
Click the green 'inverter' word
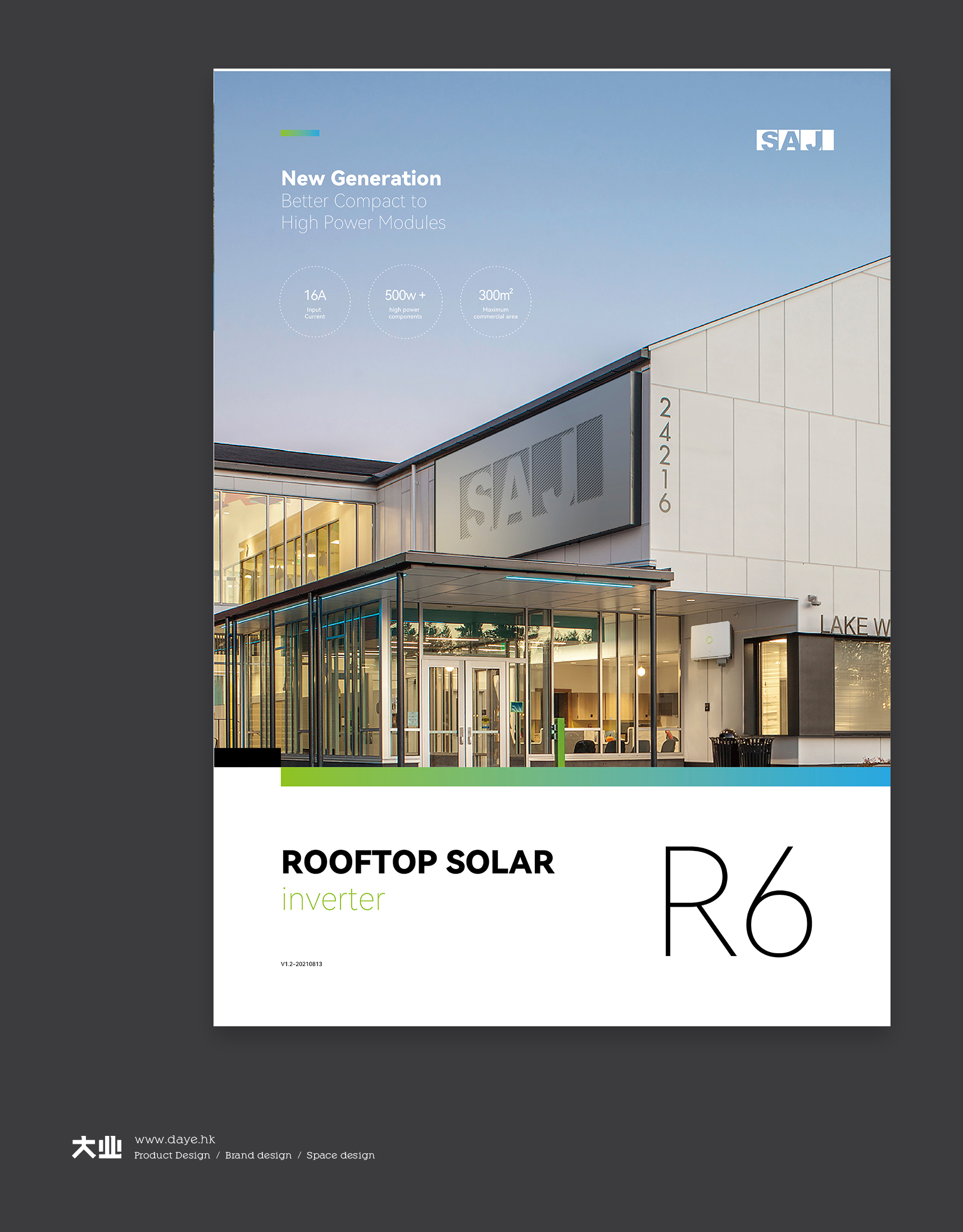point(333,899)
